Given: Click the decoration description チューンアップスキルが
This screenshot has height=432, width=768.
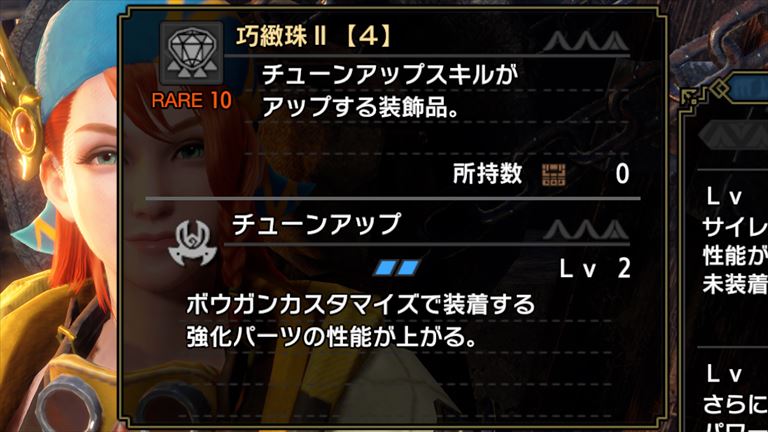Looking at the screenshot, I should tap(390, 75).
